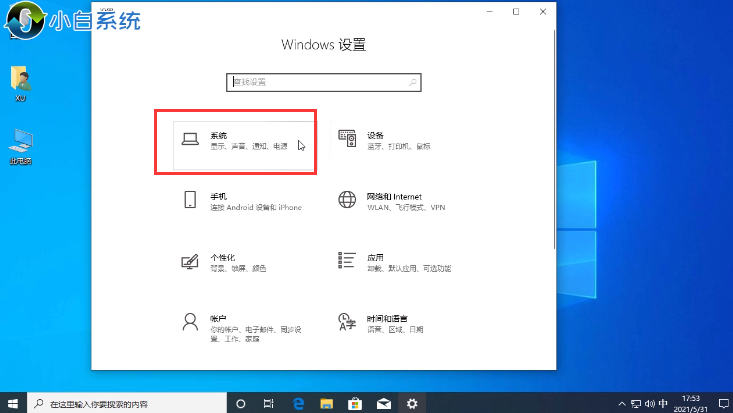Click the 帐户 category title text
Viewport: 733px width, 413px height.
click(218, 319)
